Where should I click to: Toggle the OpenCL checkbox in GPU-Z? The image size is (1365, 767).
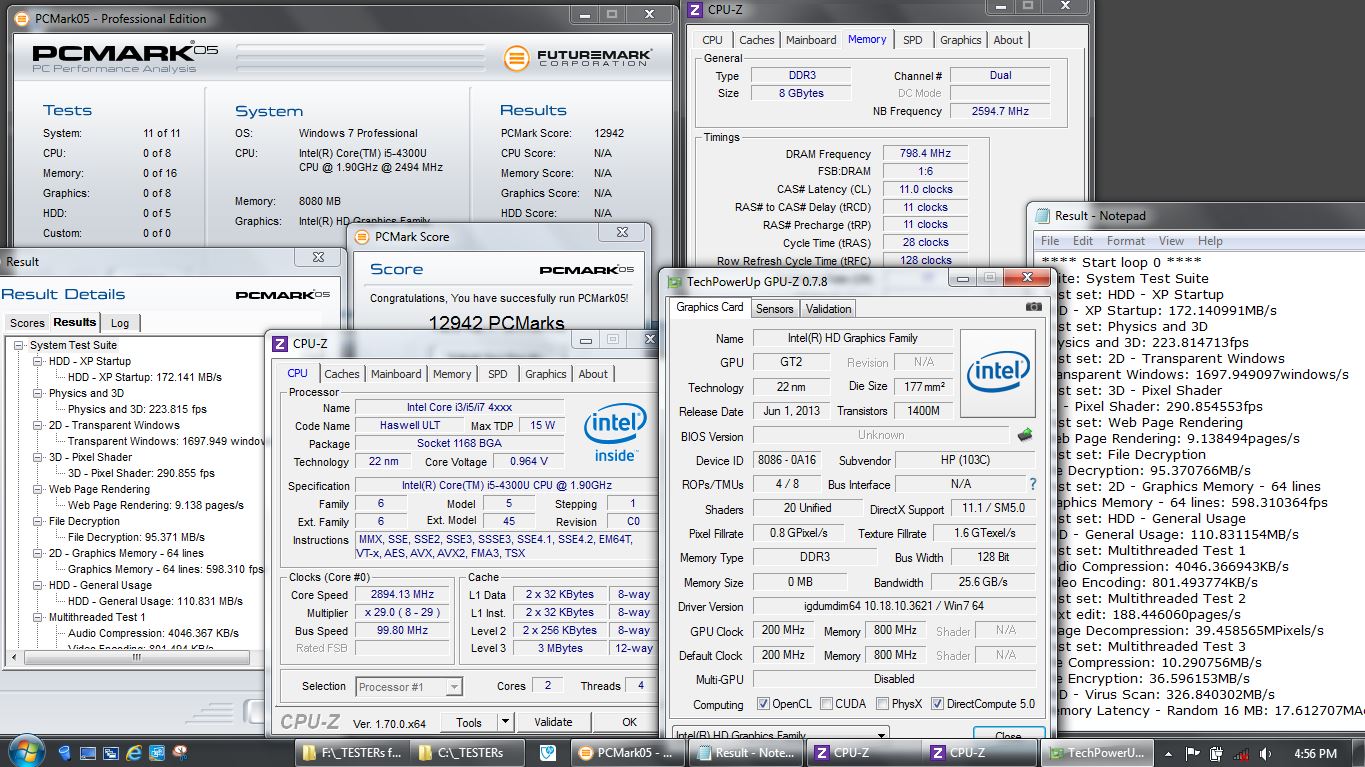[764, 704]
